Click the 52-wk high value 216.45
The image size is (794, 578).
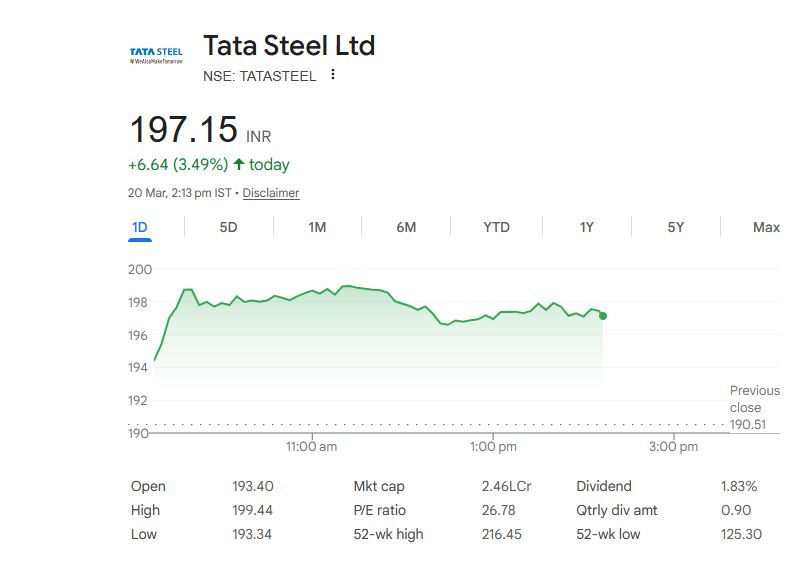[501, 535]
